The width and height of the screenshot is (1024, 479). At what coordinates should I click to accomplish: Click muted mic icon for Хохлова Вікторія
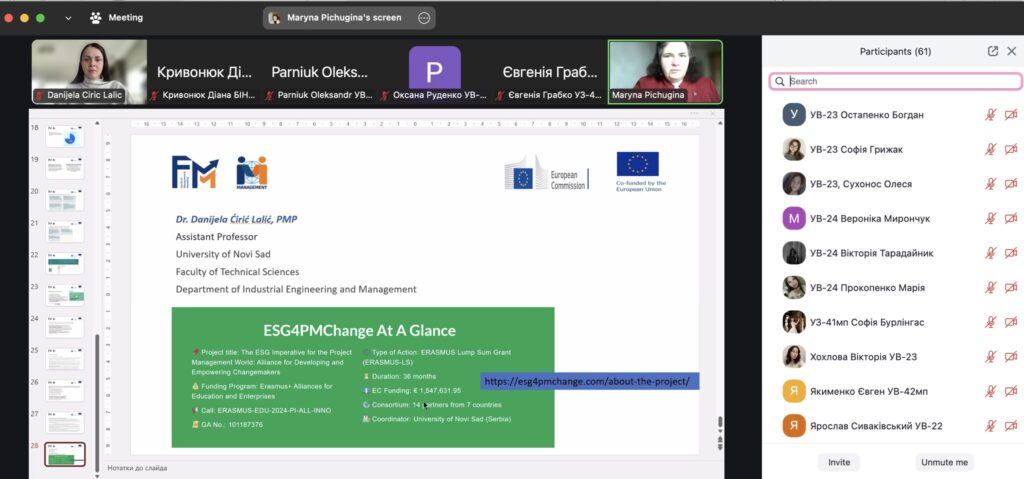coord(991,357)
